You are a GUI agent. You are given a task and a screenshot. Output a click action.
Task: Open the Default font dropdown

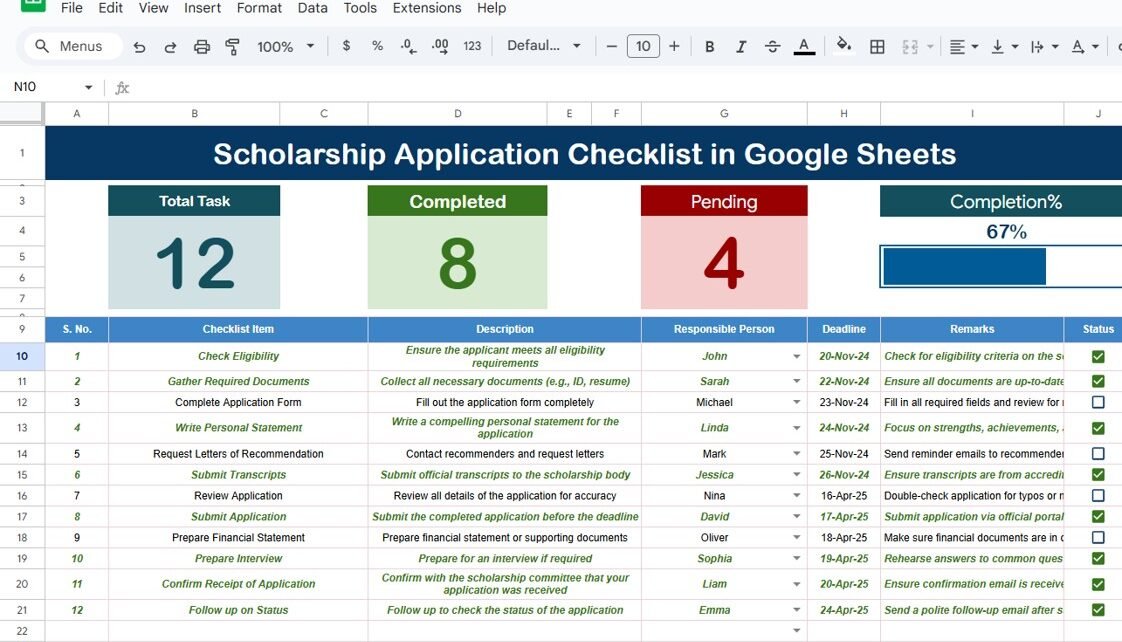(544, 46)
